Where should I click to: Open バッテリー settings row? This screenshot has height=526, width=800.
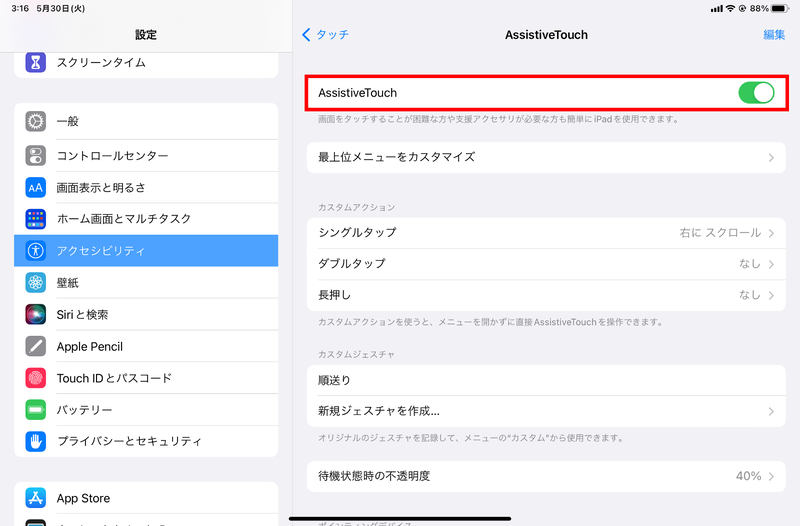(x=146, y=410)
